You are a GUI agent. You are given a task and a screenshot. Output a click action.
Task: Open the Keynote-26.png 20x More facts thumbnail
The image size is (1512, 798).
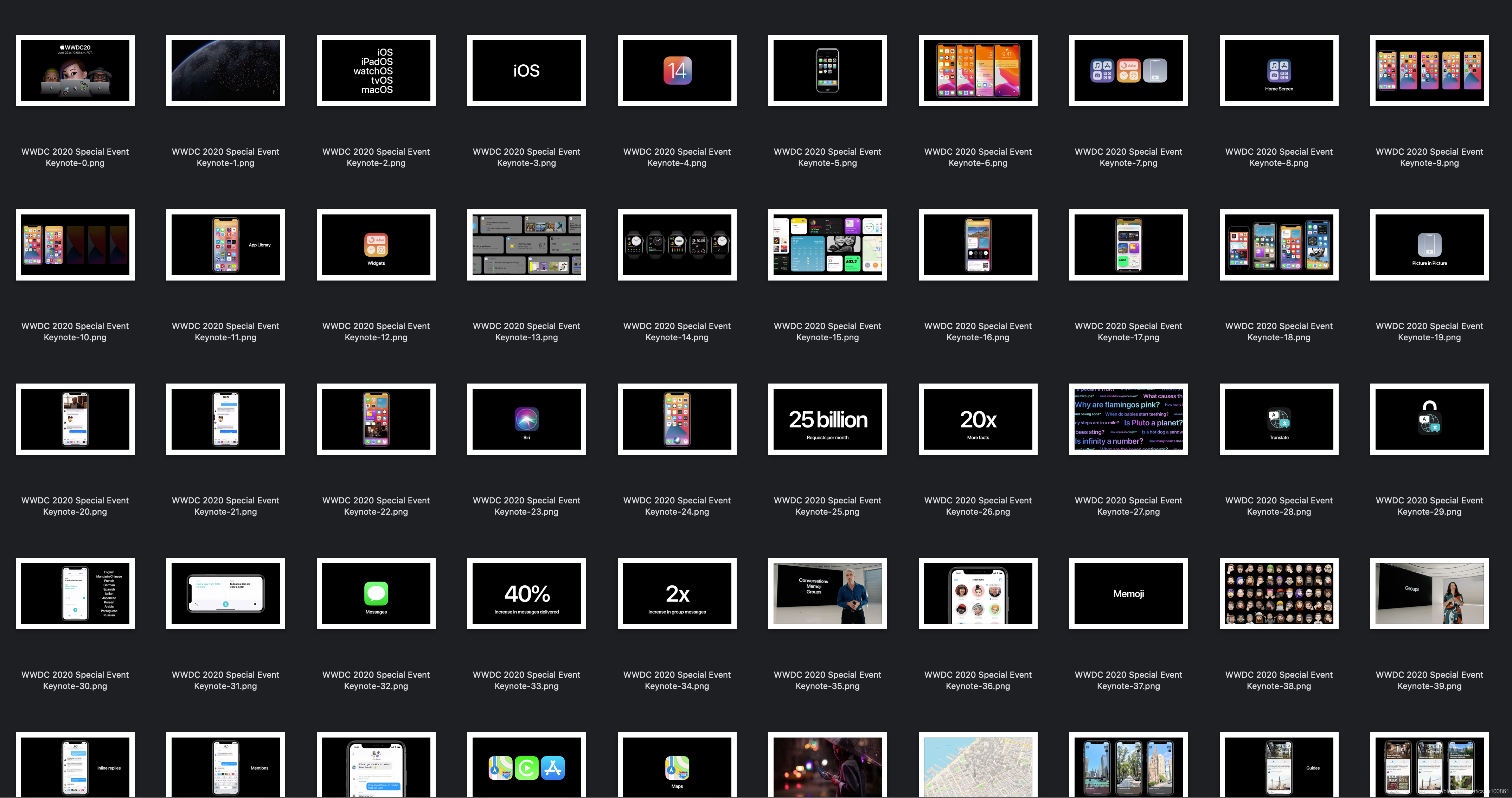click(x=978, y=419)
